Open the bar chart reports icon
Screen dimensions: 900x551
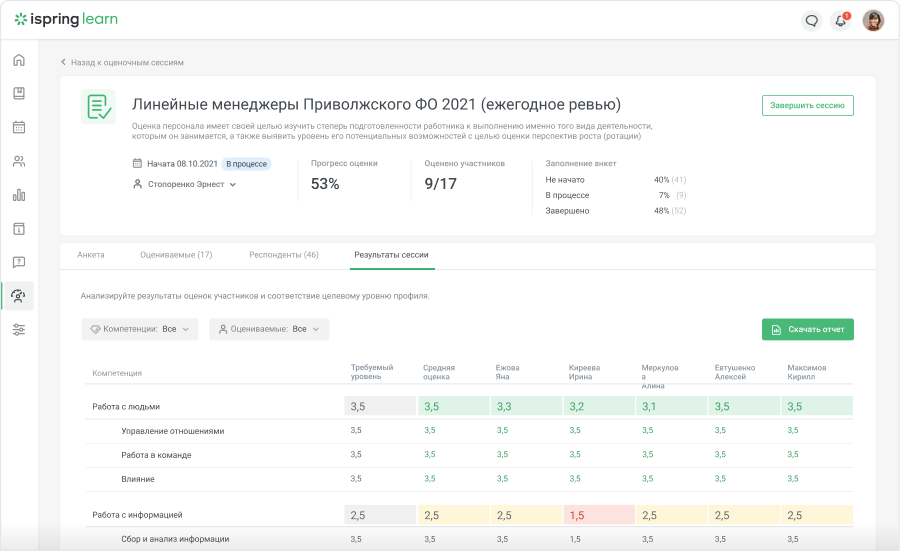pos(19,195)
